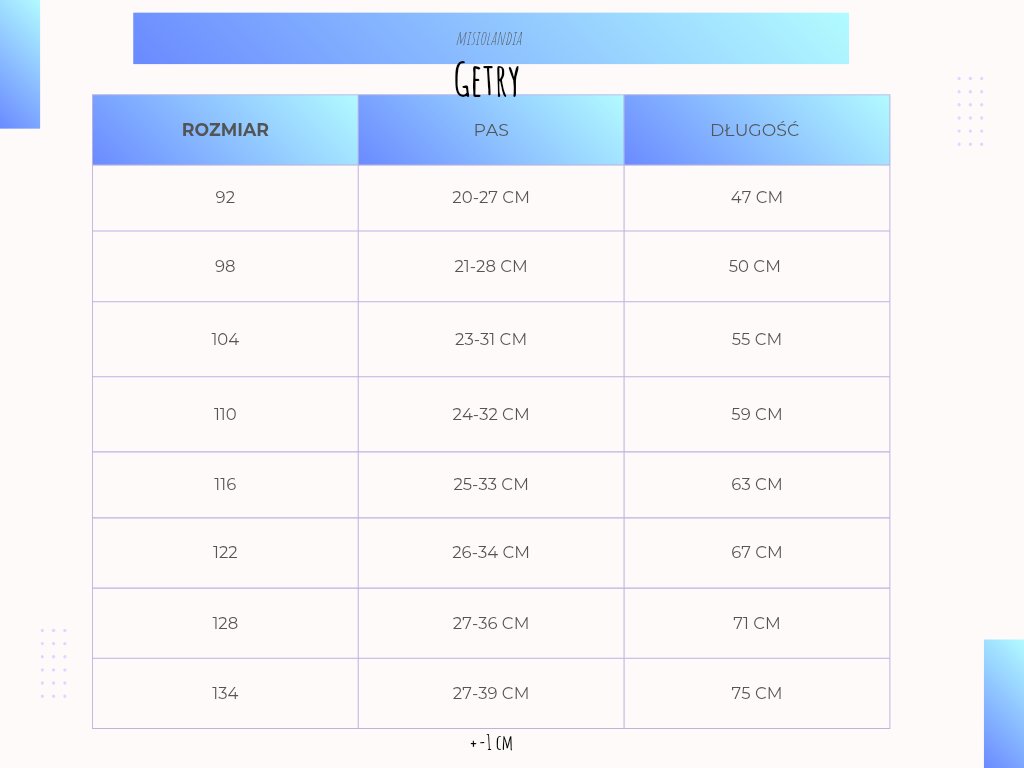
Task: Click the size 128 cell
Action: pos(225,623)
